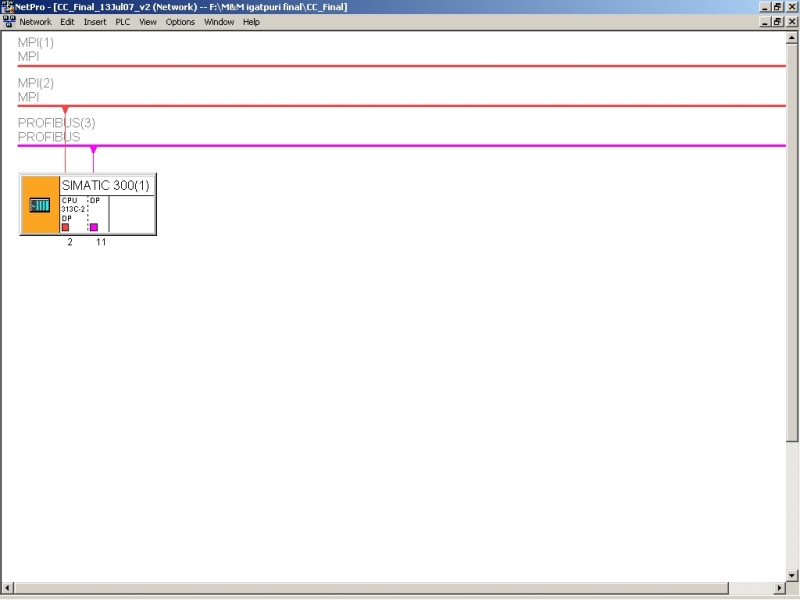Screen dimensions: 800x600
Task: Open the Insert menu
Action: click(x=95, y=21)
